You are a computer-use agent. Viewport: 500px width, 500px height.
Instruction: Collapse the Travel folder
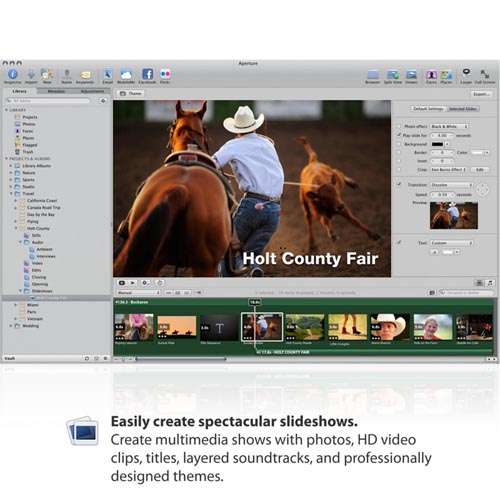pyautogui.click(x=11, y=193)
